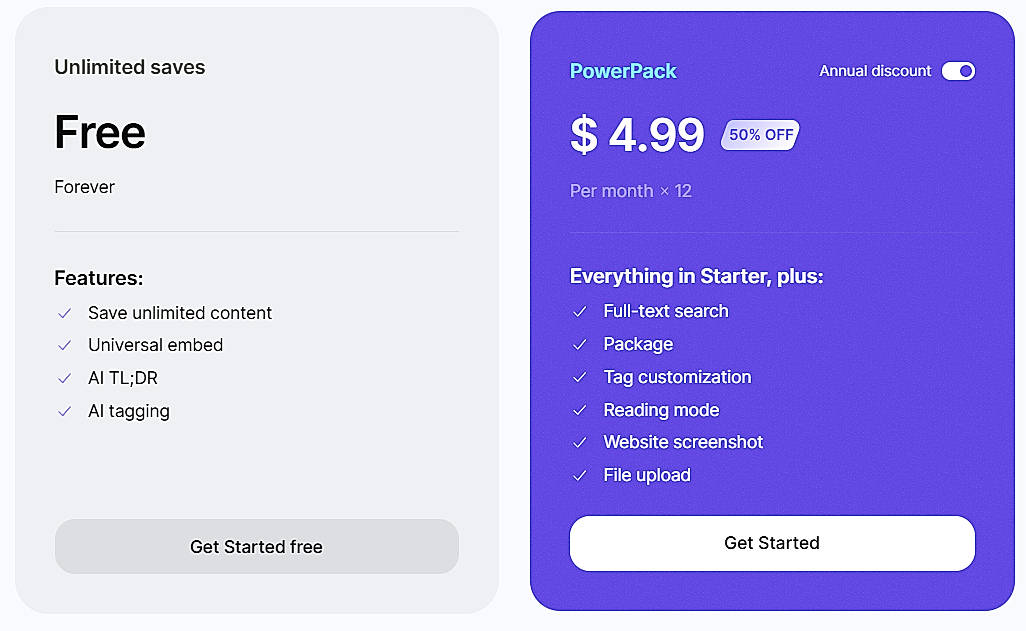Click Get Started on the PowerPack plan
Image resolution: width=1026 pixels, height=631 pixels.
pos(772,543)
